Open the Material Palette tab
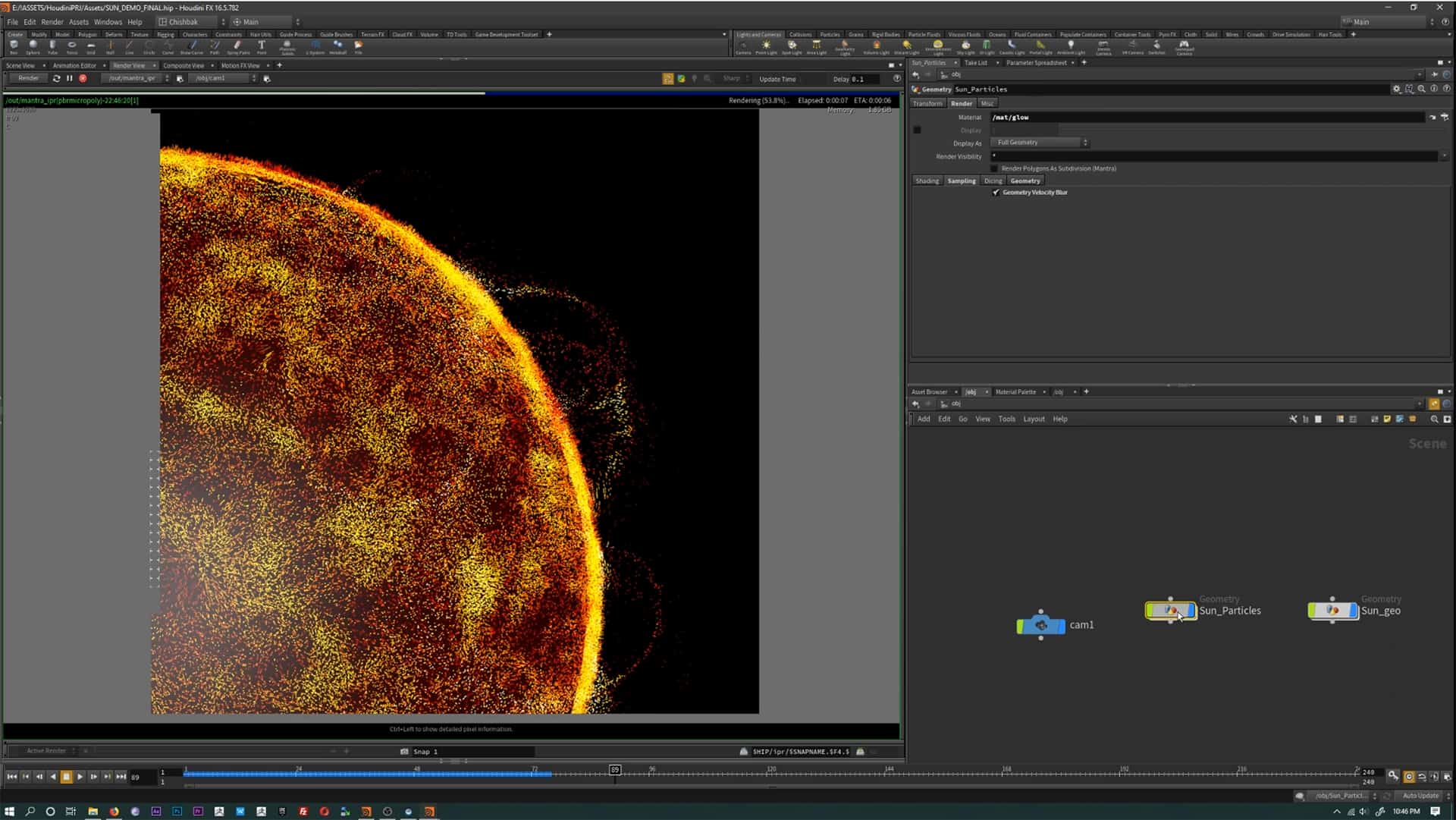This screenshot has width=1456, height=820. click(1015, 392)
